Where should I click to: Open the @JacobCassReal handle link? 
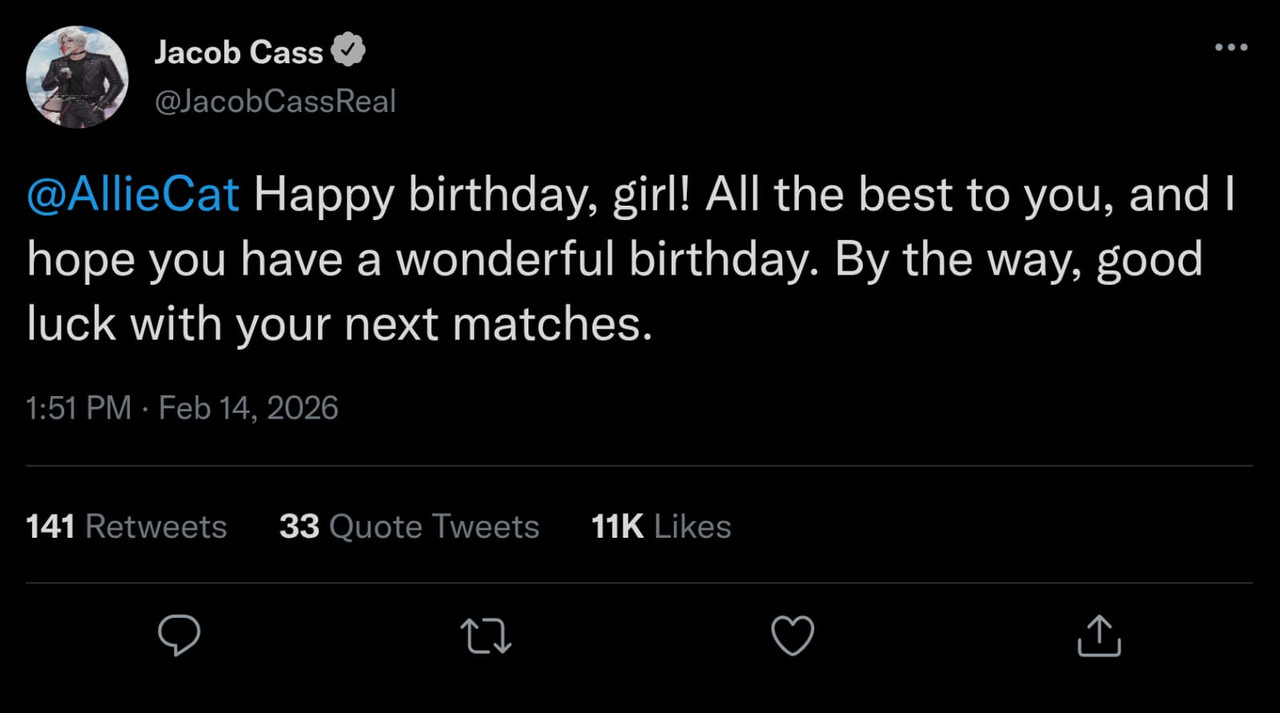(275, 101)
